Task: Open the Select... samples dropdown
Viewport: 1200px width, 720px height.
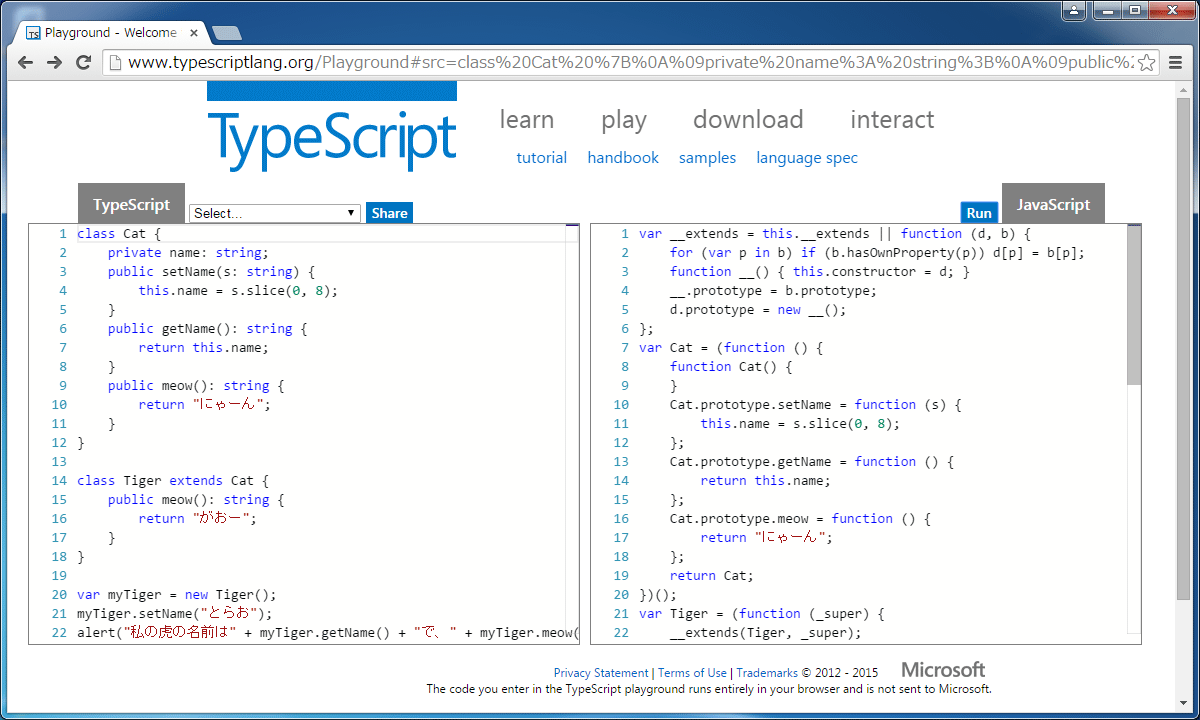Action: pyautogui.click(x=274, y=212)
